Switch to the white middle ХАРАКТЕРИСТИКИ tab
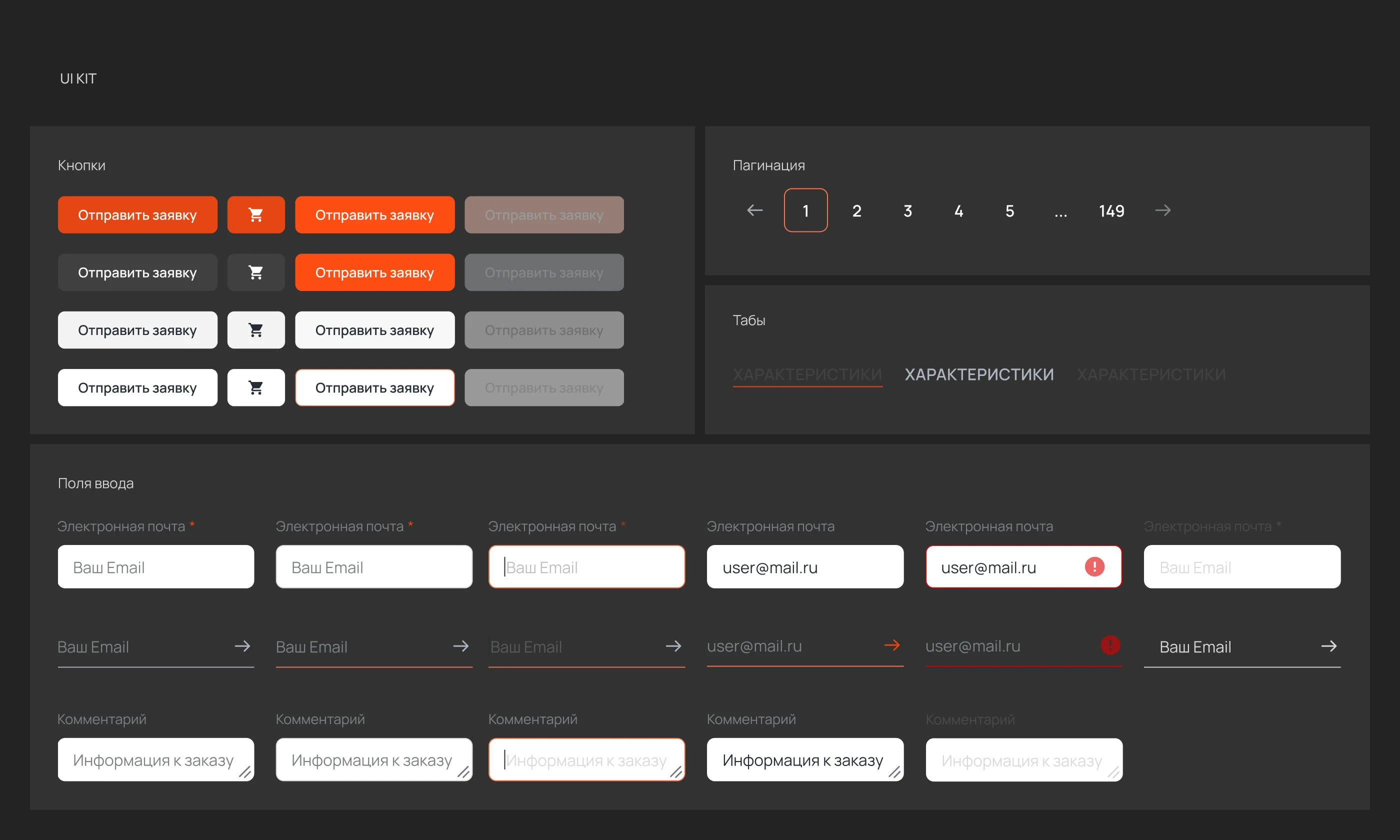 click(979, 374)
